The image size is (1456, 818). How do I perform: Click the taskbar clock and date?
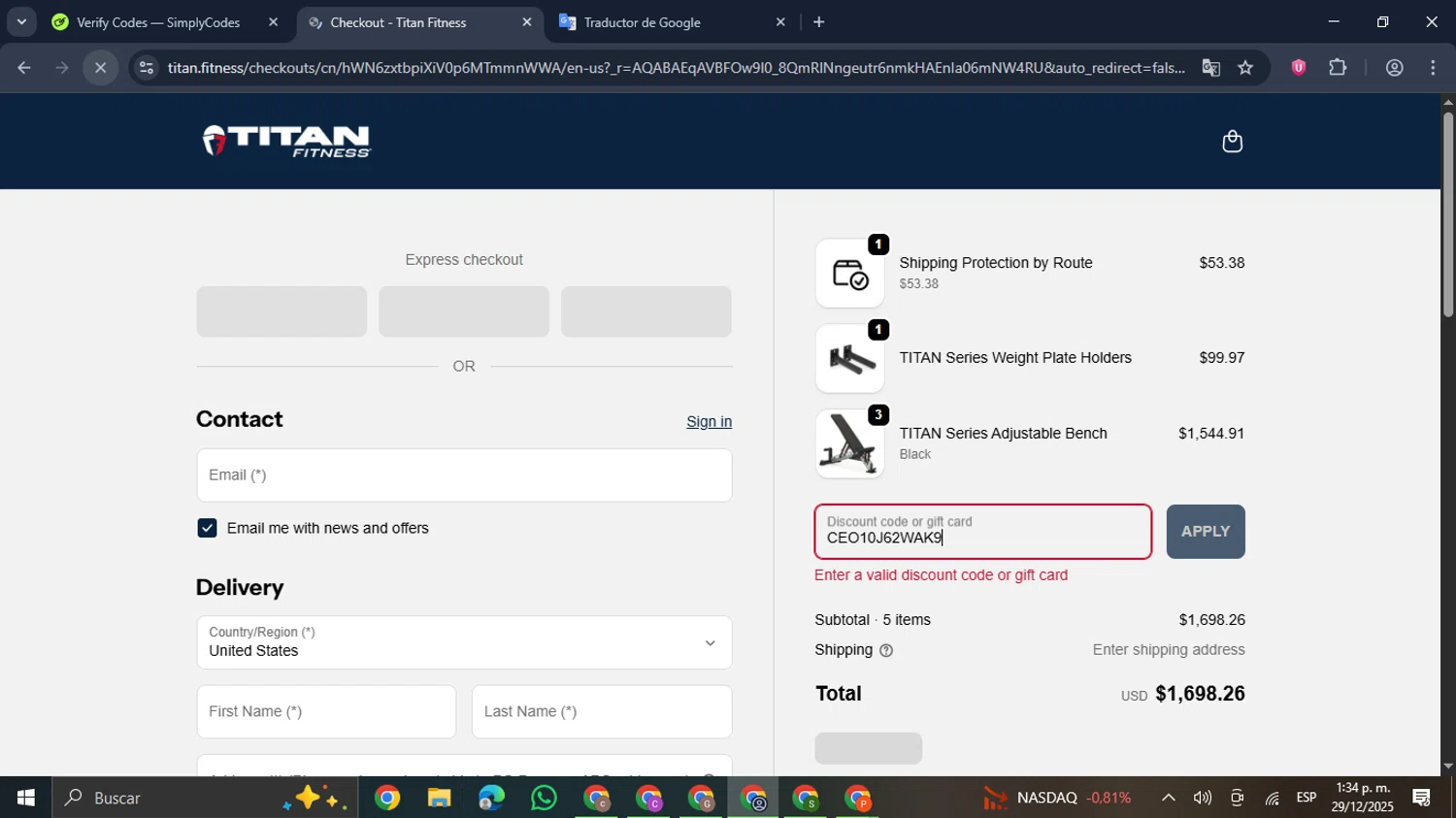pyautogui.click(x=1363, y=798)
